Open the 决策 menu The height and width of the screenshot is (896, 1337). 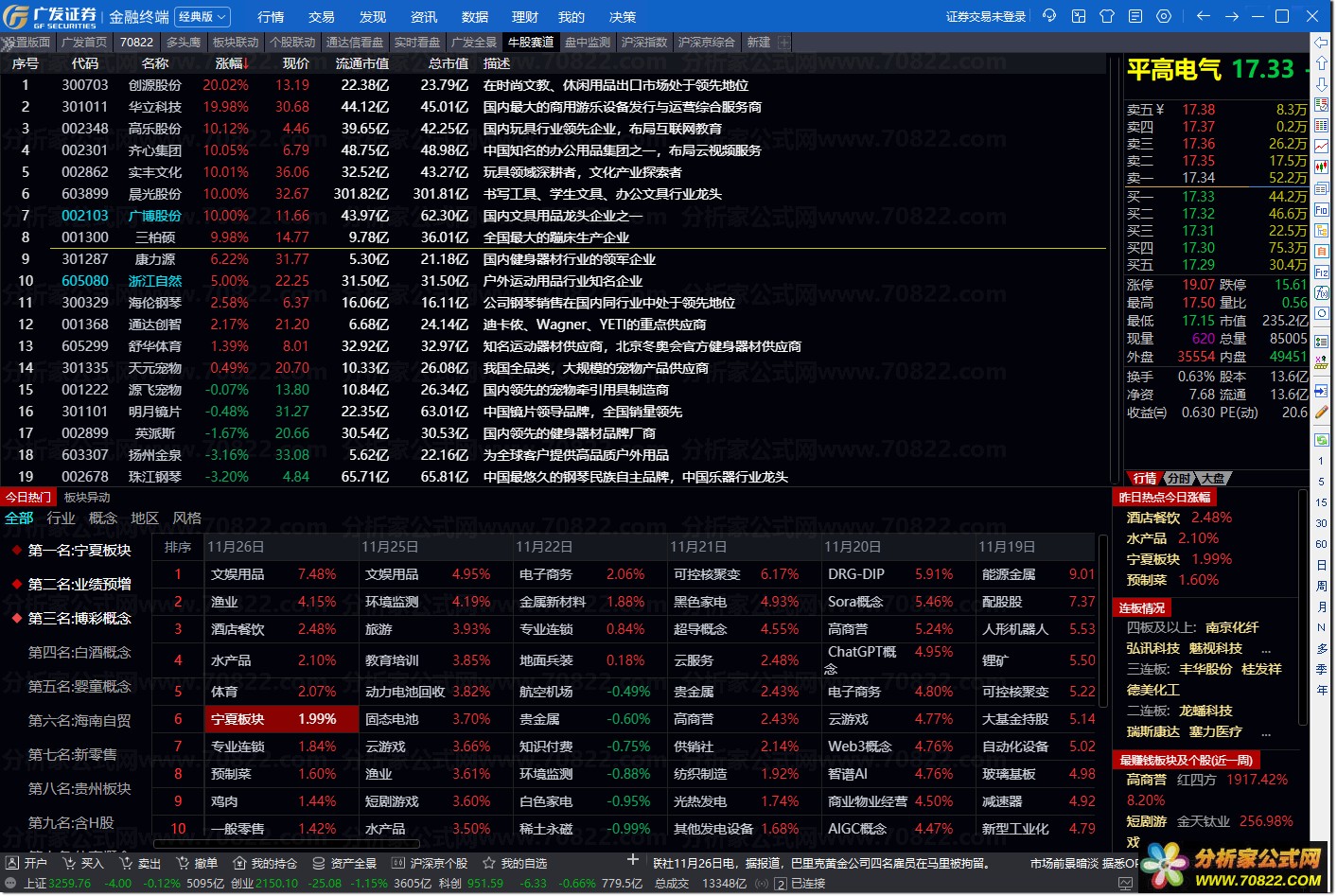623,17
